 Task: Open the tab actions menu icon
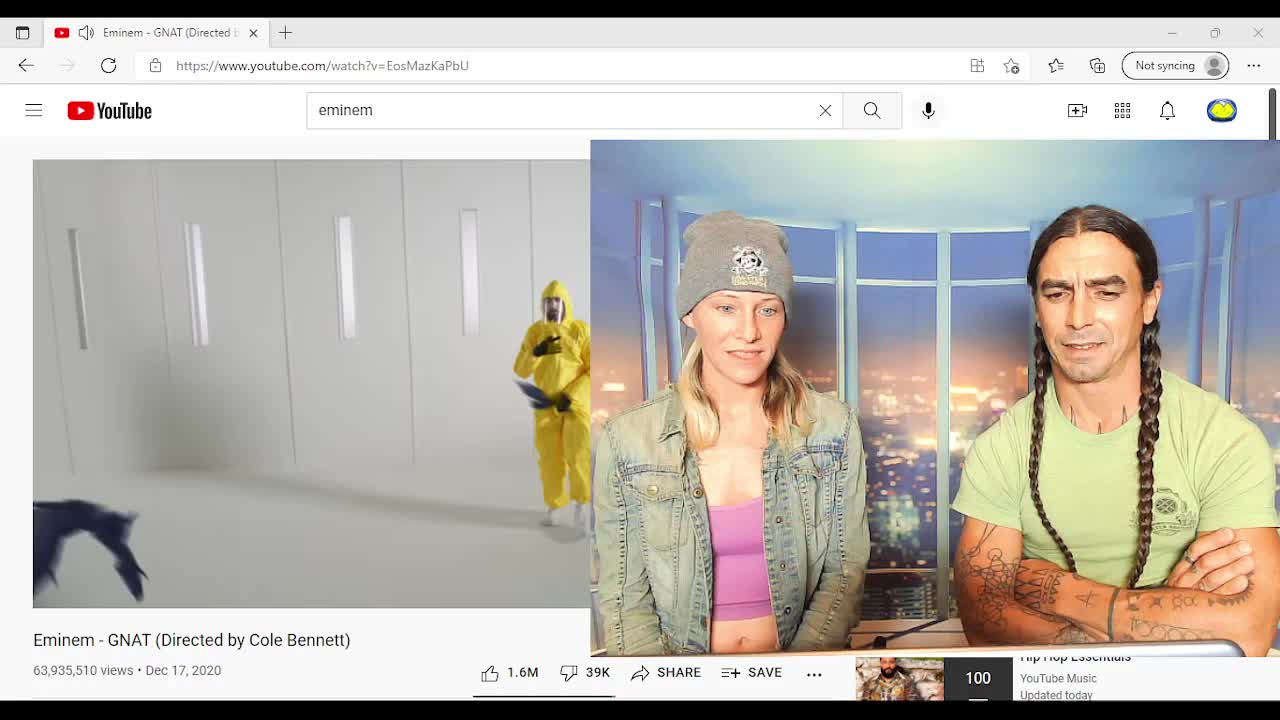[x=22, y=33]
